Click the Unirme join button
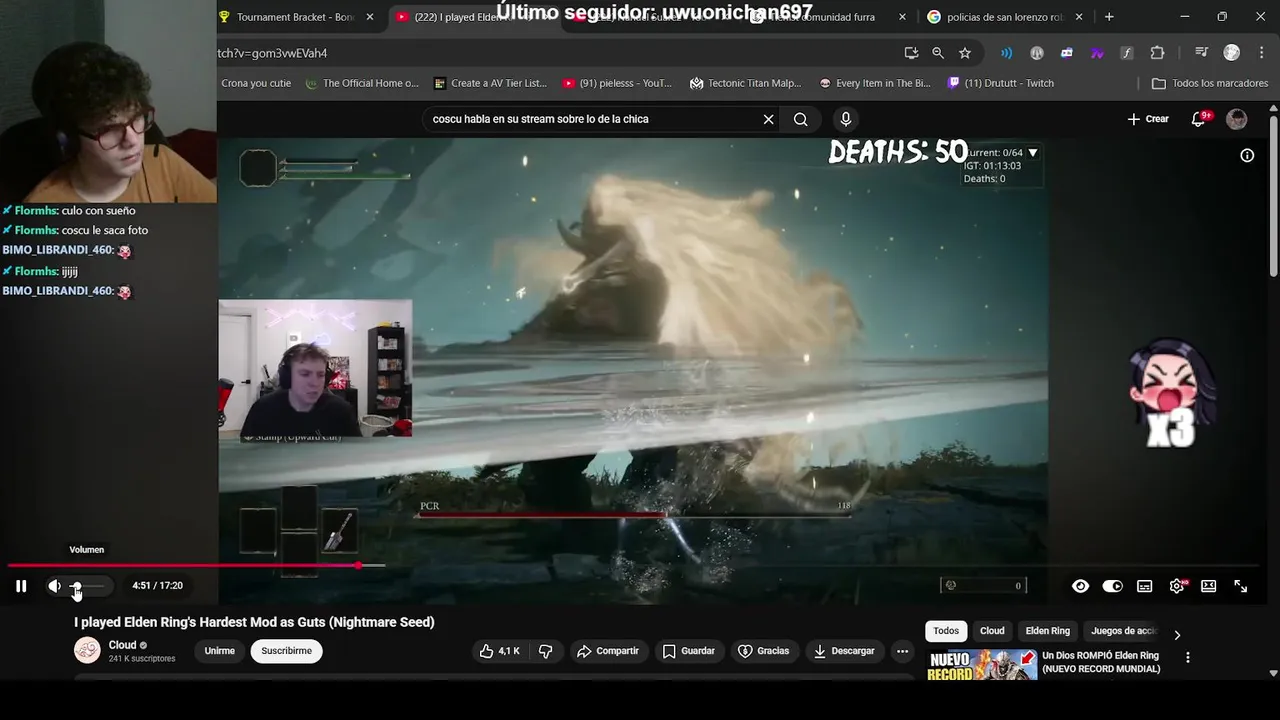 (220, 651)
